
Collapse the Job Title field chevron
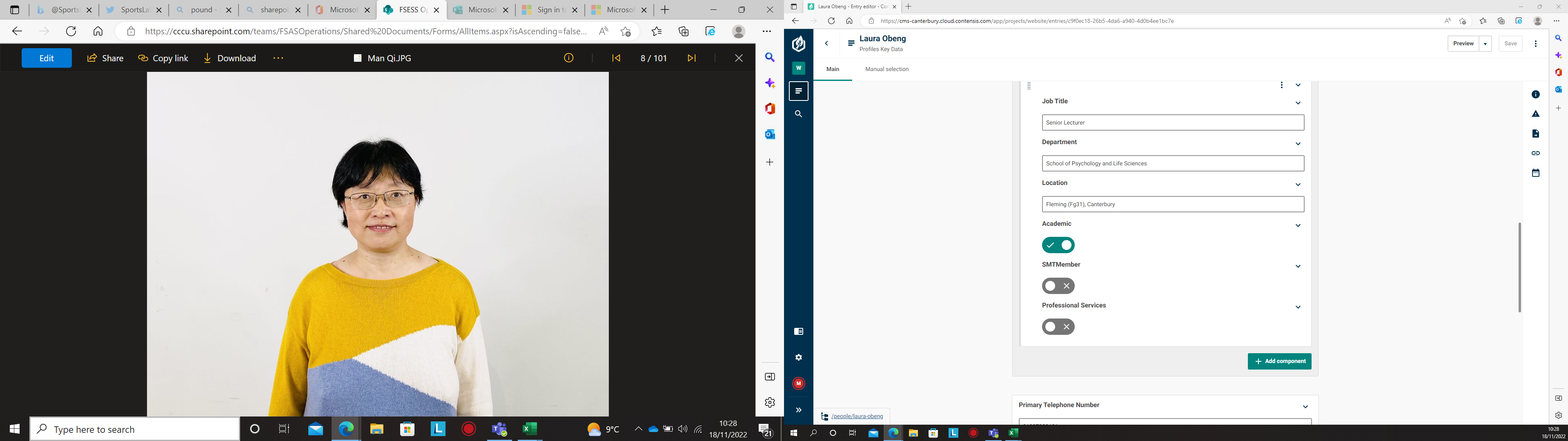(1298, 103)
